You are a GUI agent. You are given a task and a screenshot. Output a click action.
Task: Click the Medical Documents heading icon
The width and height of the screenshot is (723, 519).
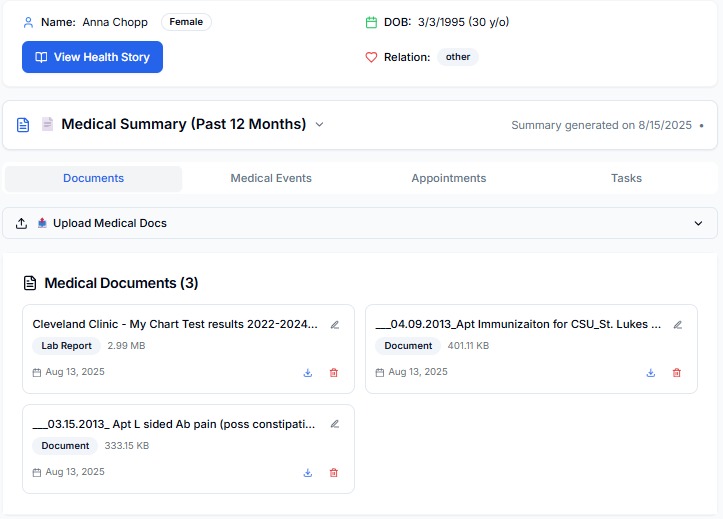coord(30,283)
